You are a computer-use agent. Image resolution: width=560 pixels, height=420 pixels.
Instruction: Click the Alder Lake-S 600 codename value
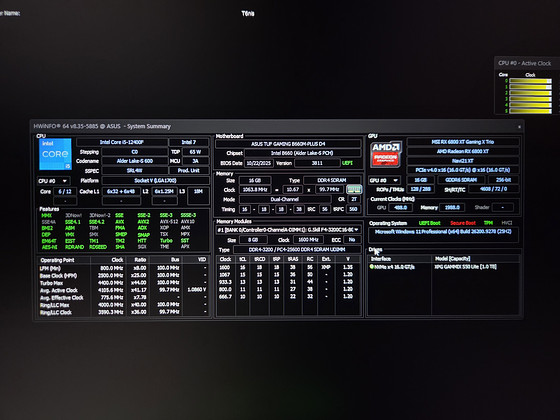[x=135, y=161]
